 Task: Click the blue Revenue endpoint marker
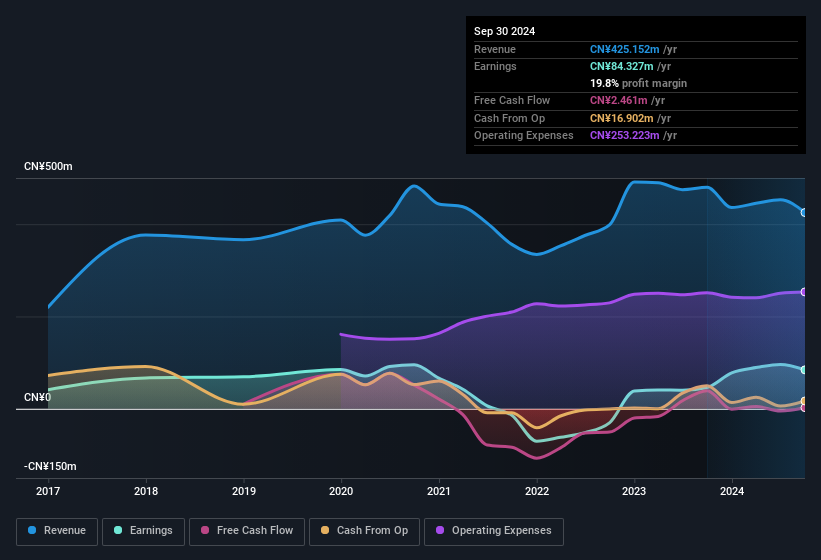[804, 212]
